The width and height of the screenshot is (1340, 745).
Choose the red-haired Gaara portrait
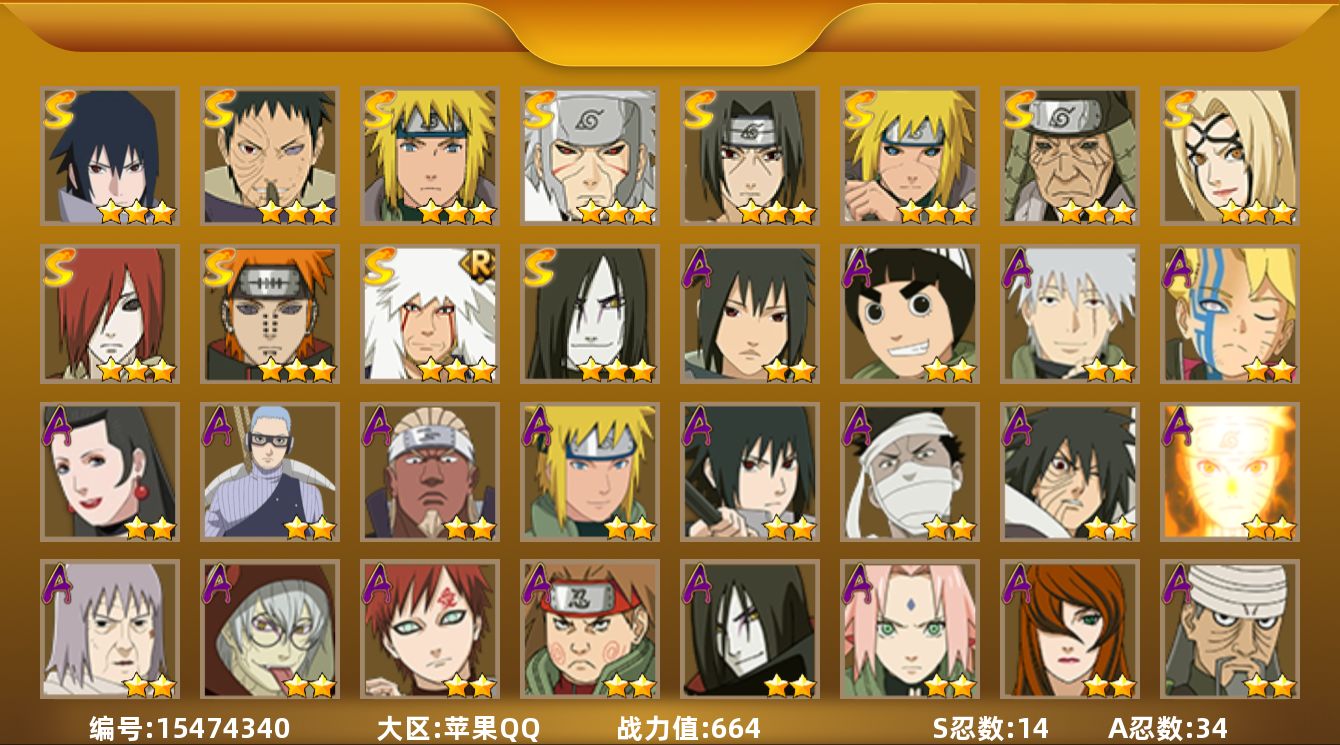[429, 629]
